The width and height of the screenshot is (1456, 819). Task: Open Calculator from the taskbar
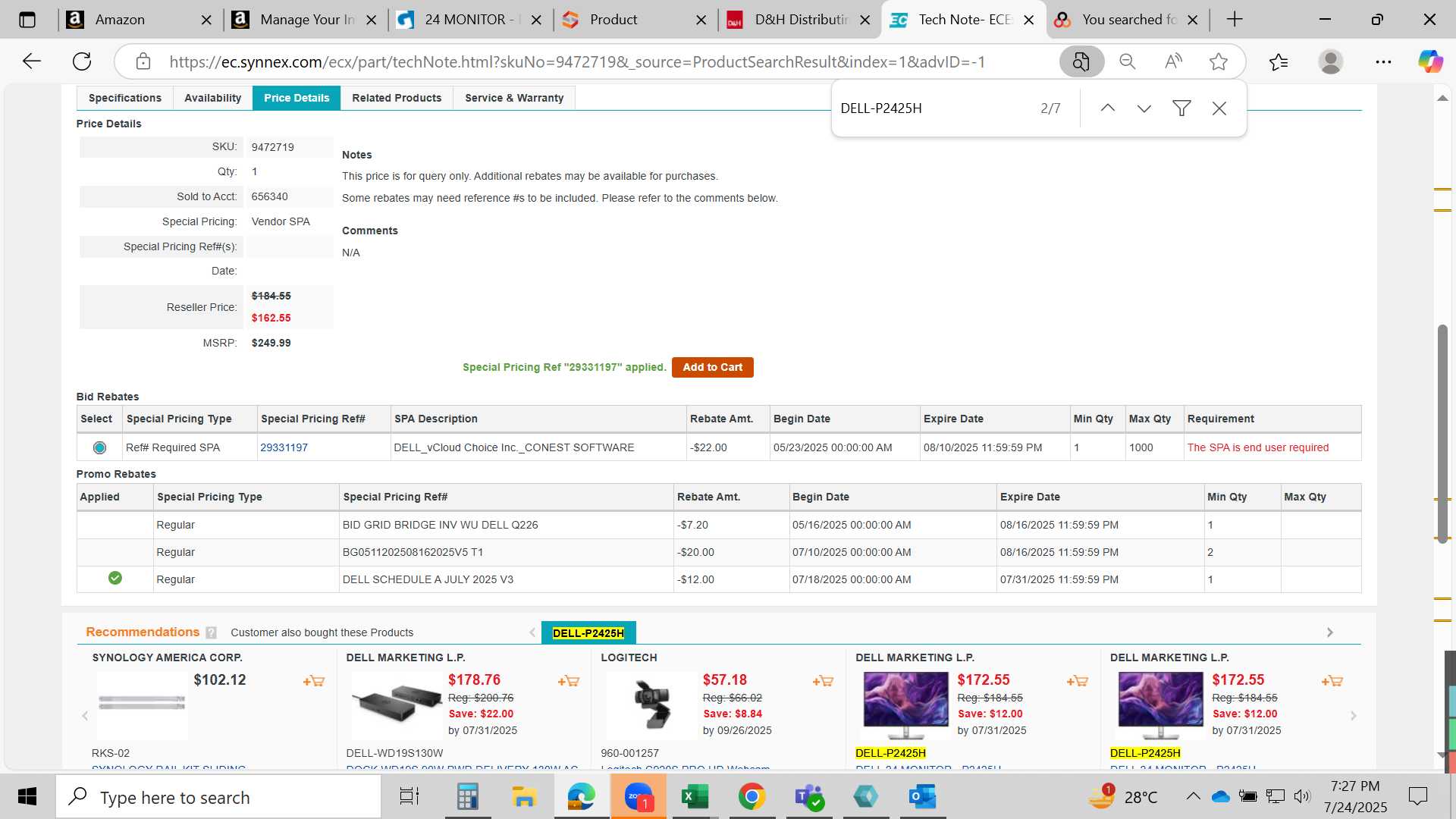[467, 797]
